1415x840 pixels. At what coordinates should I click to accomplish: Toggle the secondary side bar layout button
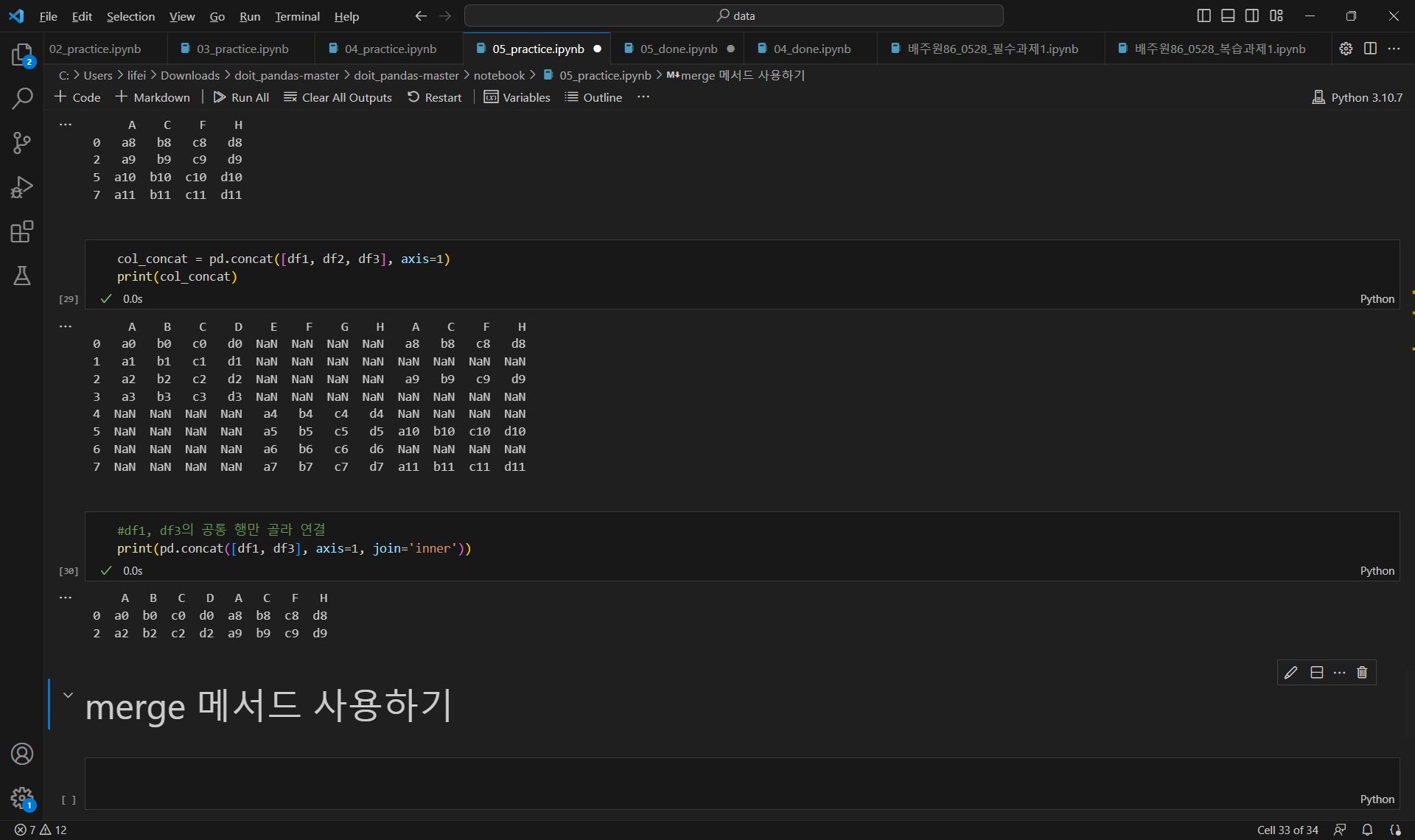(1252, 15)
